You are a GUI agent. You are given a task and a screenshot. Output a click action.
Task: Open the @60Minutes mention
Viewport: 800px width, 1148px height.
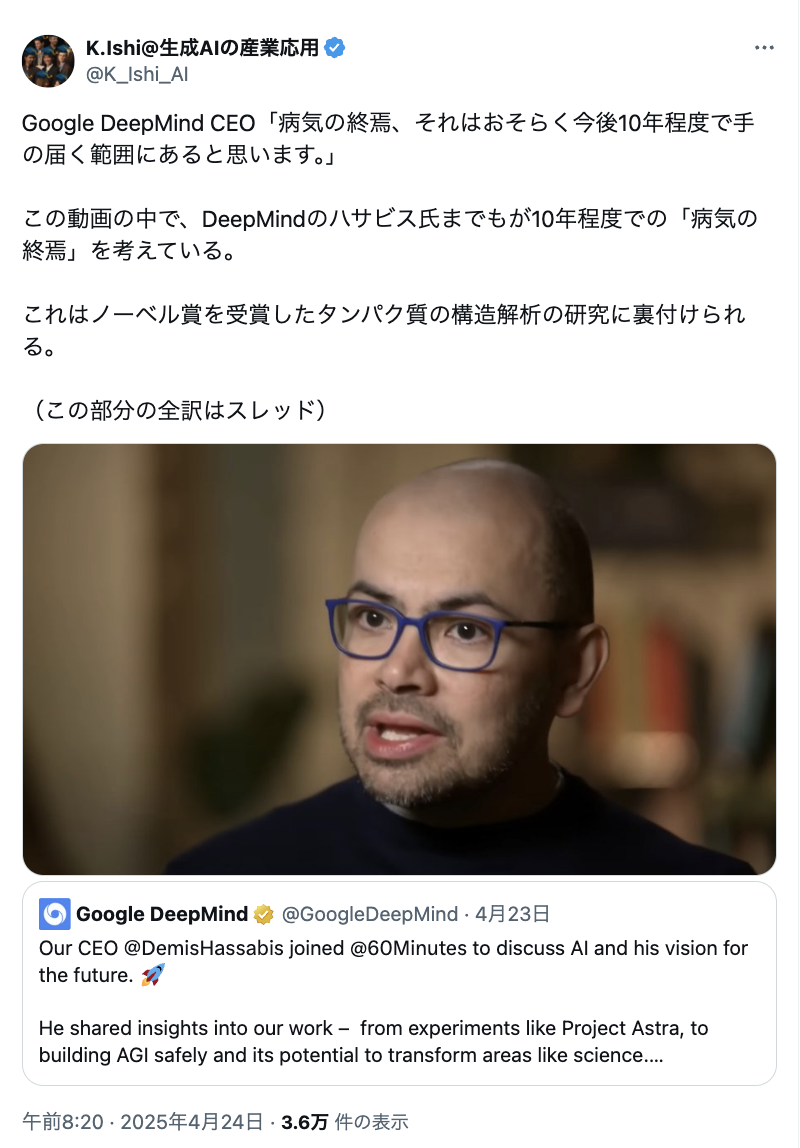pos(408,948)
